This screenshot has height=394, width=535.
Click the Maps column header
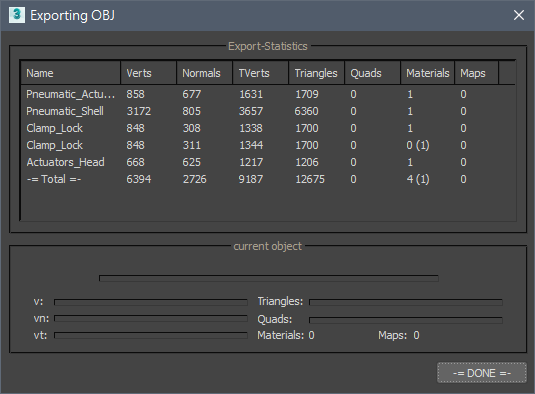(477, 73)
